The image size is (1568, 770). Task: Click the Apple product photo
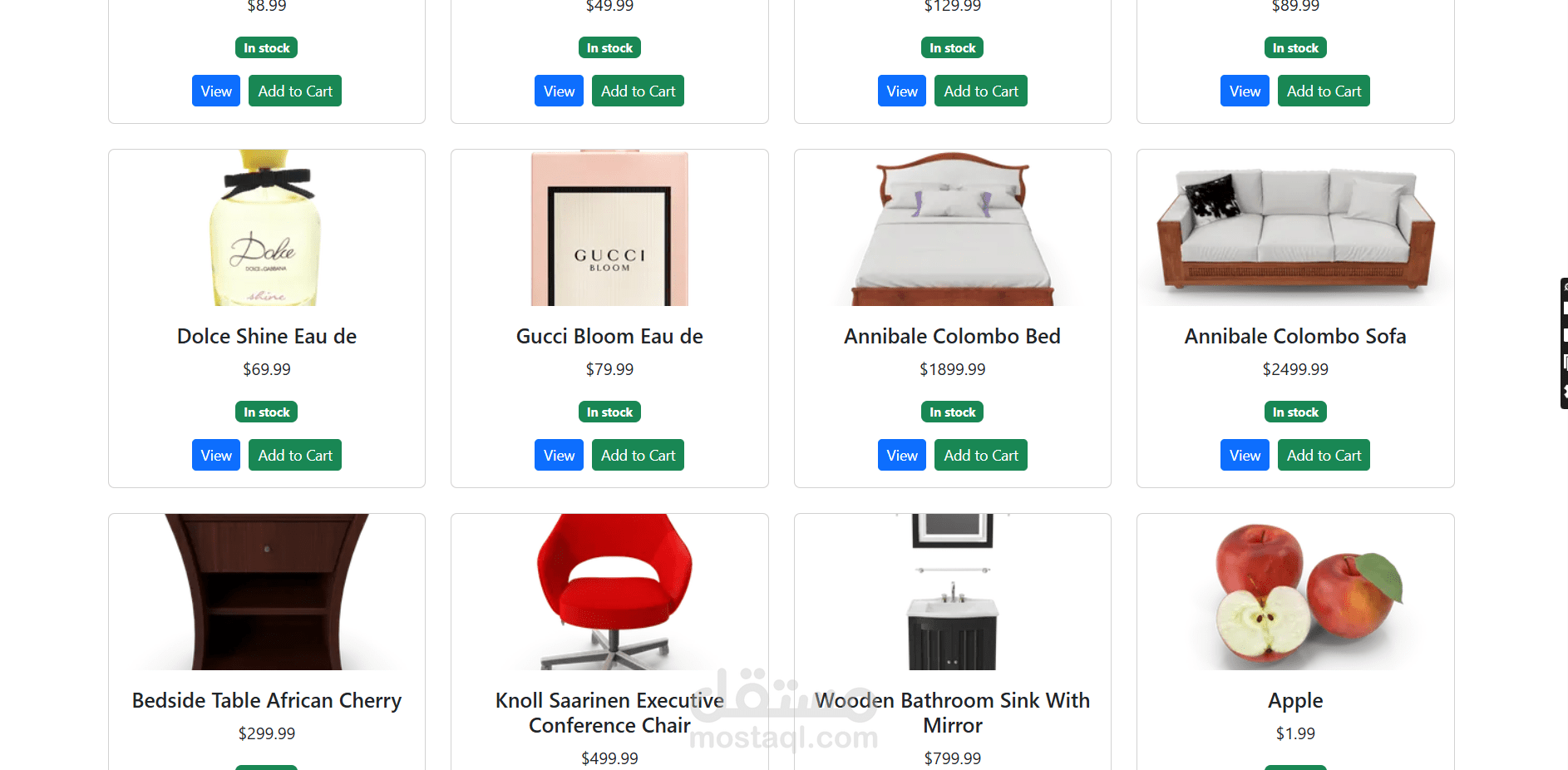coord(1295,592)
